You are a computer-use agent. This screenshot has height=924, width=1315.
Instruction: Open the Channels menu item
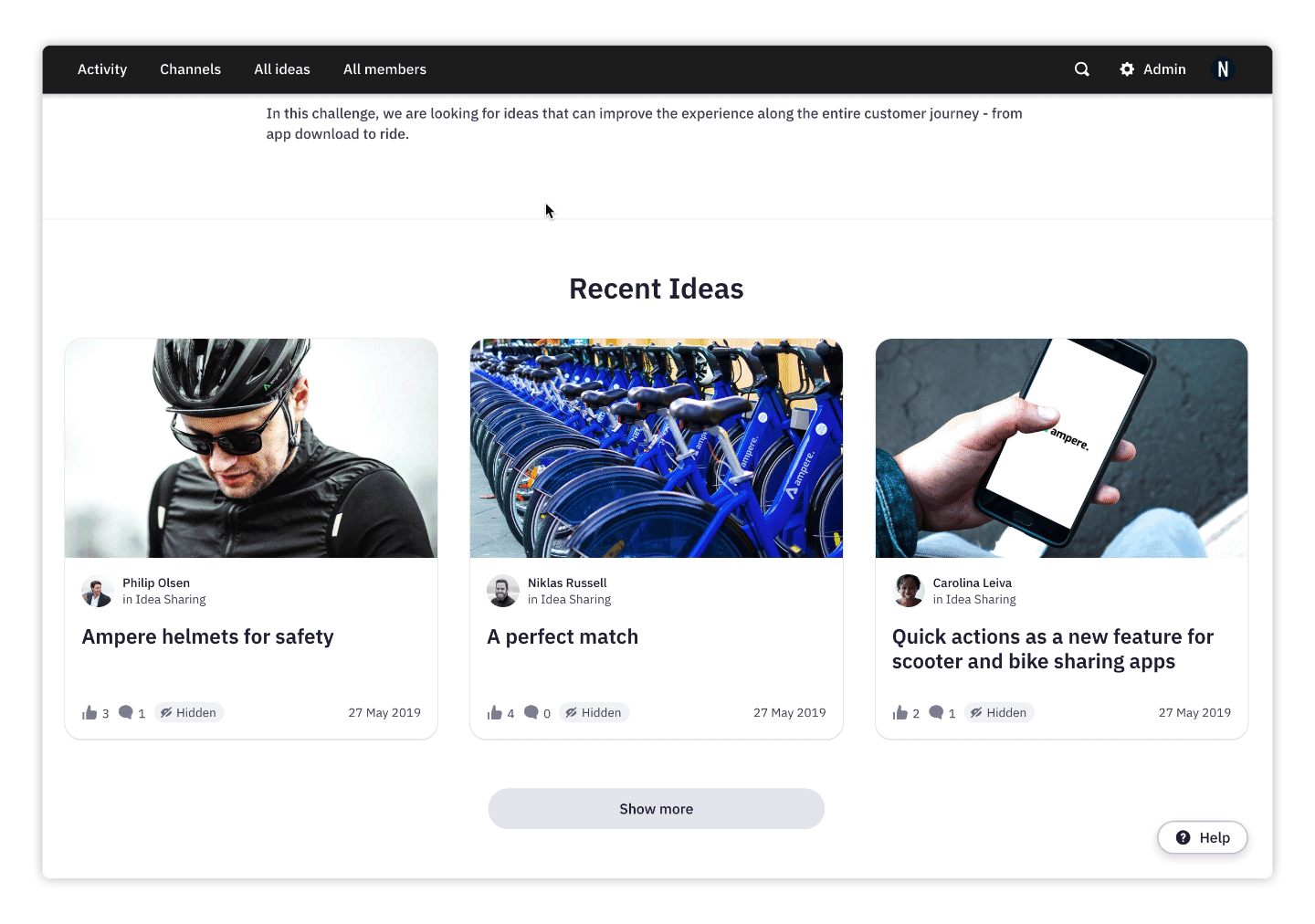click(190, 69)
